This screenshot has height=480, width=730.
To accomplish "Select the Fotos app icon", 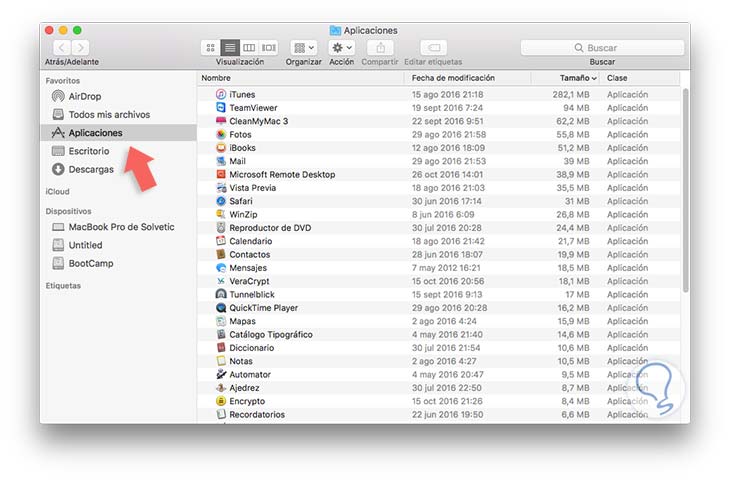I will 221,135.
